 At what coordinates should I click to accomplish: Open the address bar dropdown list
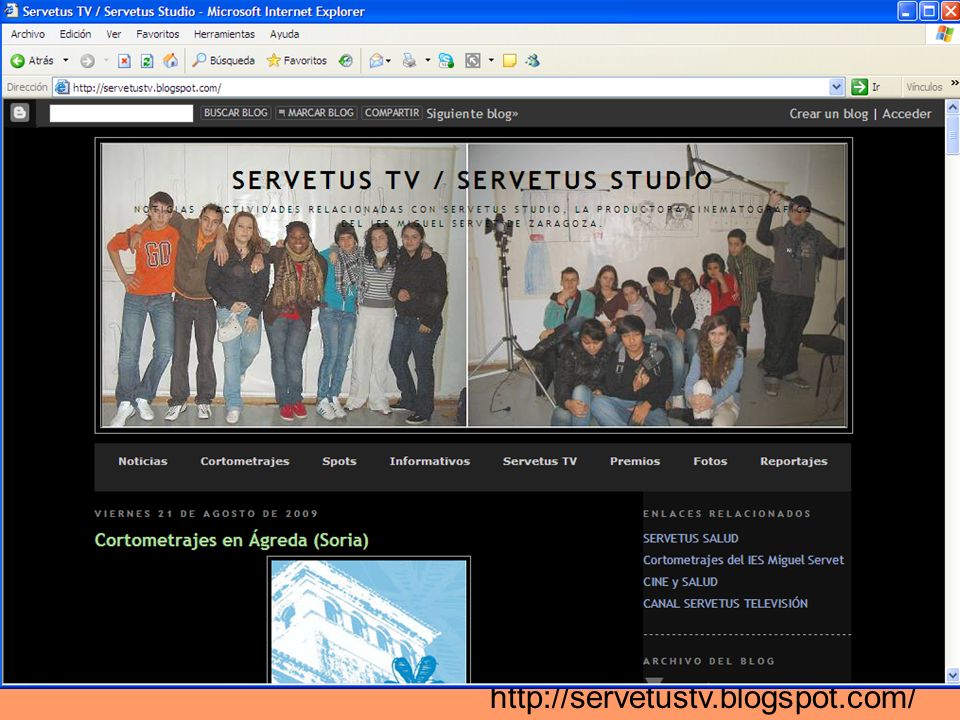836,88
